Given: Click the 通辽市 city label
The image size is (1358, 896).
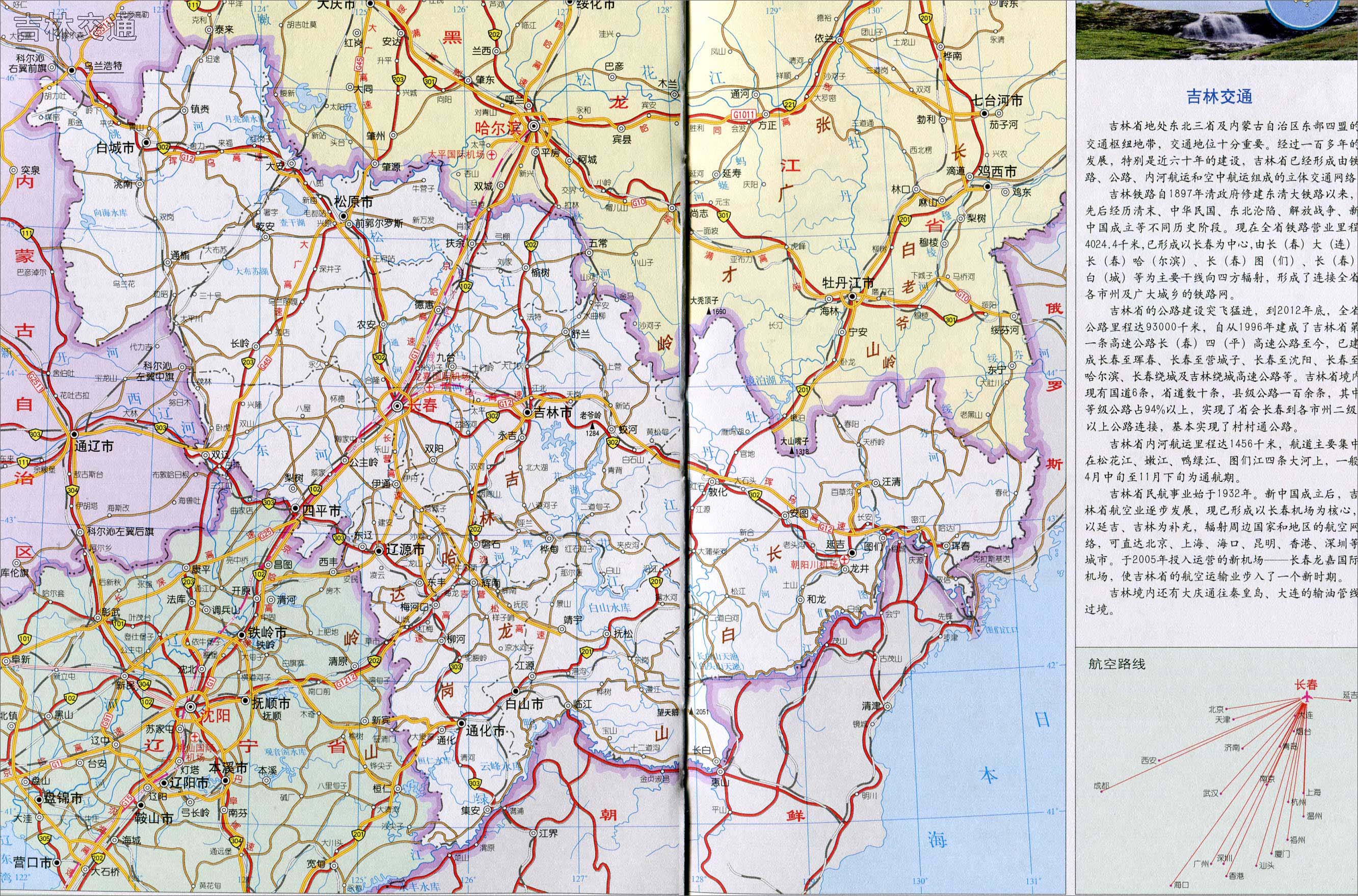Looking at the screenshot, I should point(94,446).
